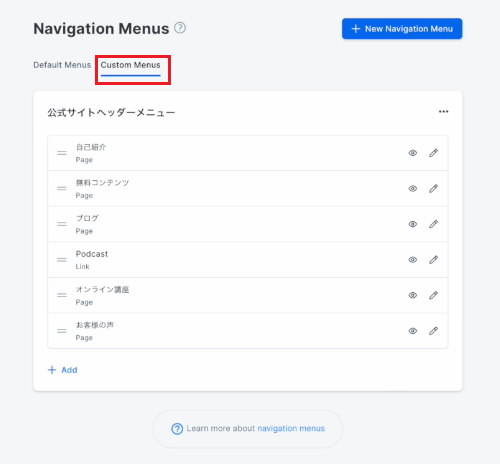Image resolution: width=500 pixels, height=464 pixels.
Task: Click pencil icon for ブログ page item
Action: click(433, 224)
